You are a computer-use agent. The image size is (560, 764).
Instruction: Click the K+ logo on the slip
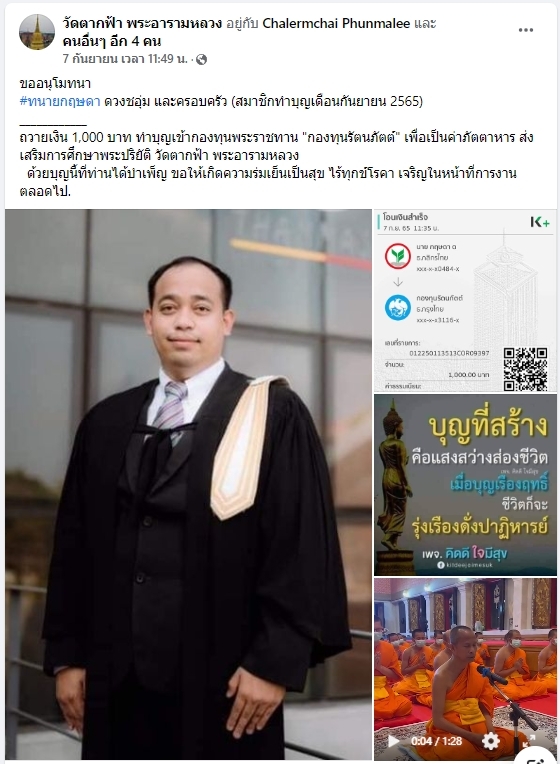pyautogui.click(x=540, y=222)
